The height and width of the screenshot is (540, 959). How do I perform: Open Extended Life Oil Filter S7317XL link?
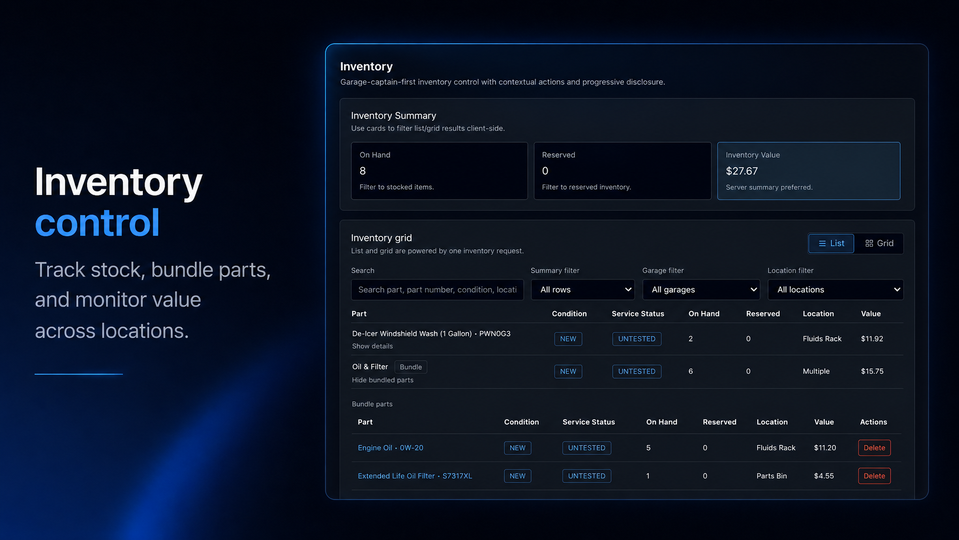tap(415, 476)
